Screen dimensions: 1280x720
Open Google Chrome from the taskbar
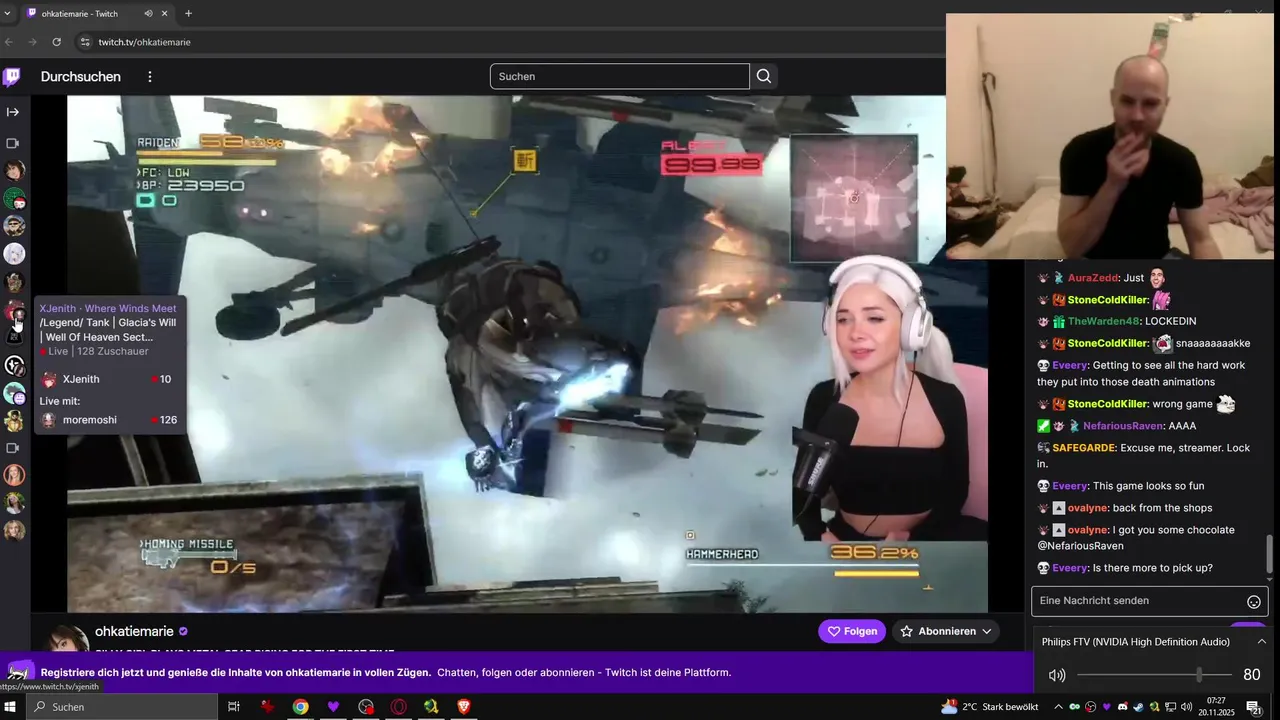300,707
